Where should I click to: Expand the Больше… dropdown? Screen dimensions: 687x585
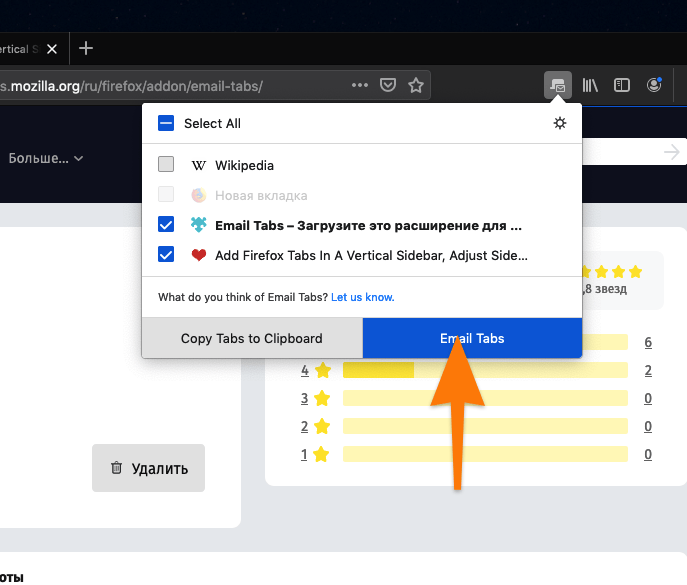(x=46, y=158)
